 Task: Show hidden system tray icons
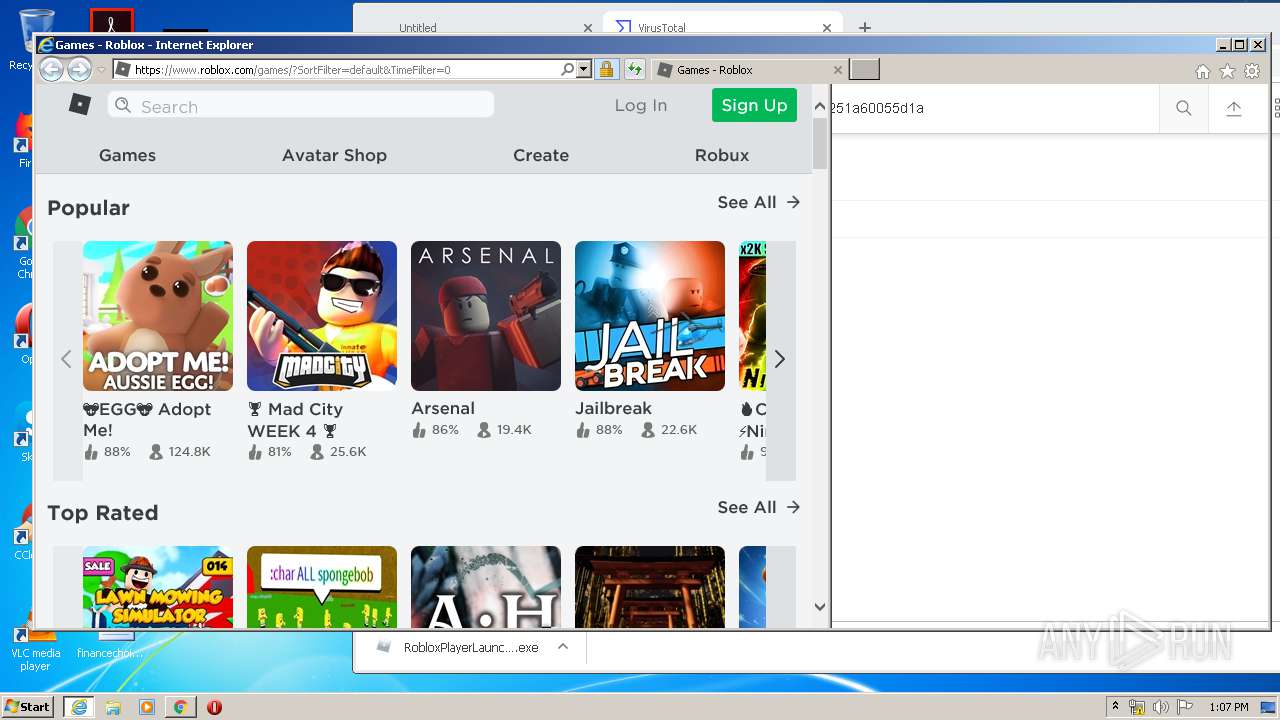tap(1116, 707)
